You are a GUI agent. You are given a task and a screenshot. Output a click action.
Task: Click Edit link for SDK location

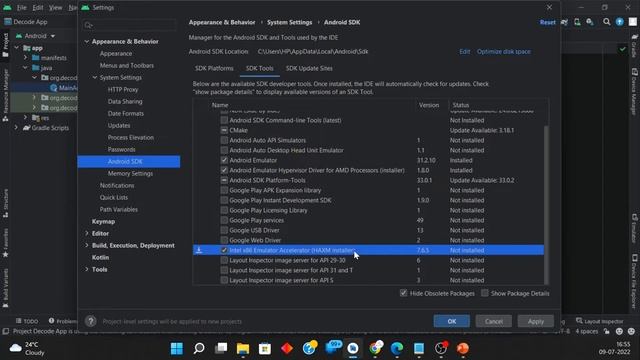click(x=464, y=51)
